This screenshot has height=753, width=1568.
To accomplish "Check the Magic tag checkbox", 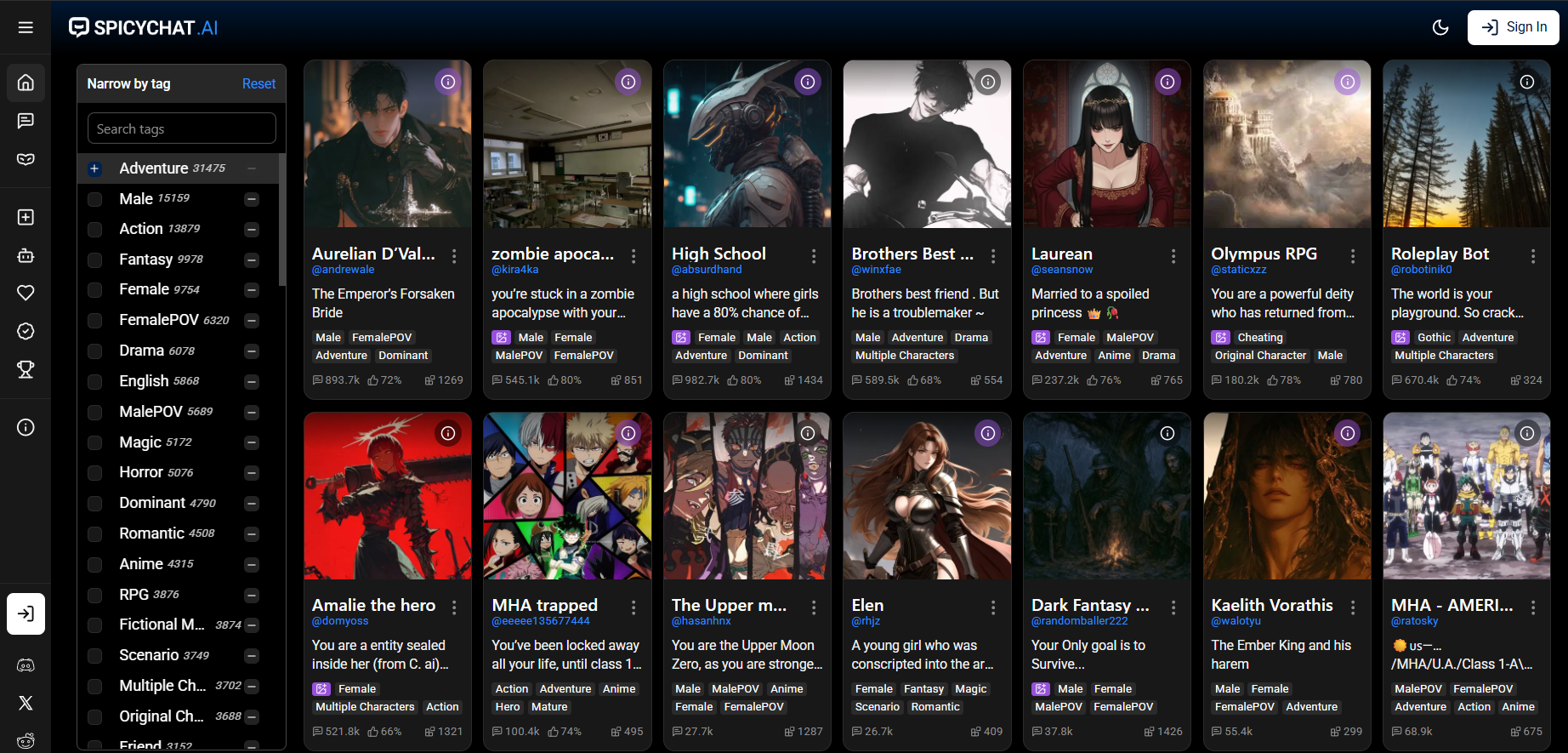I will click(x=95, y=442).
